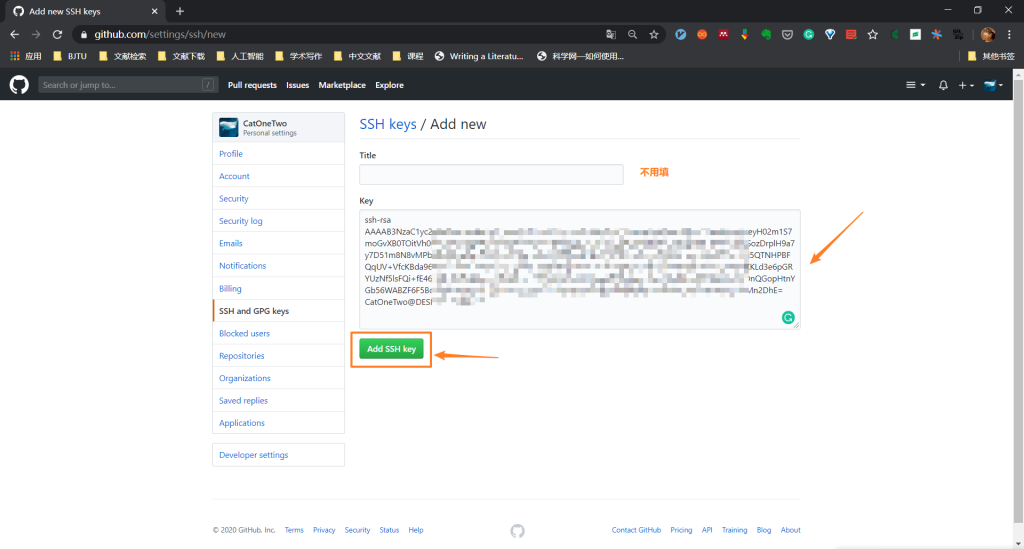The height and width of the screenshot is (549, 1024).
Task: Open Developer settings
Action: coord(278,455)
